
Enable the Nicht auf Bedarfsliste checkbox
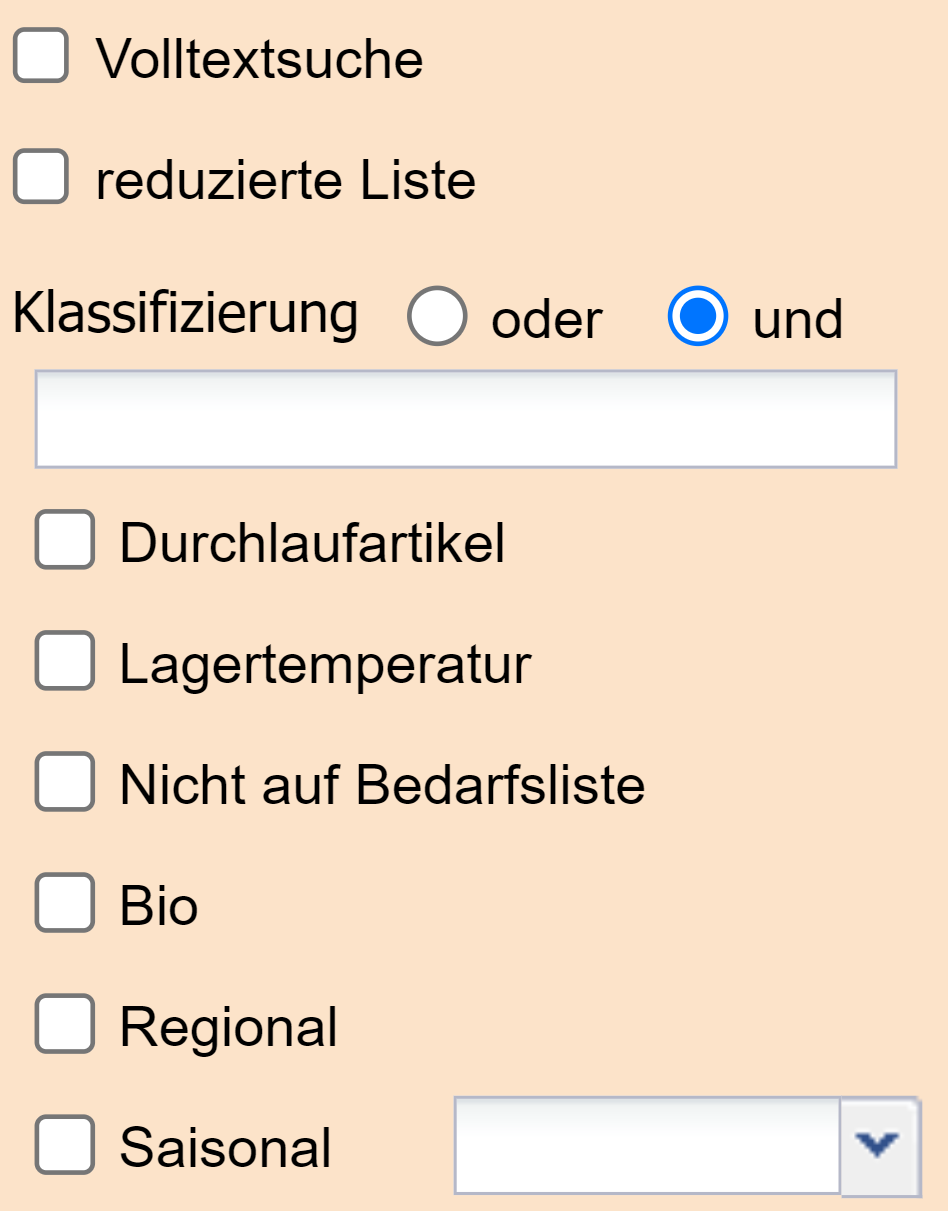tap(65, 782)
